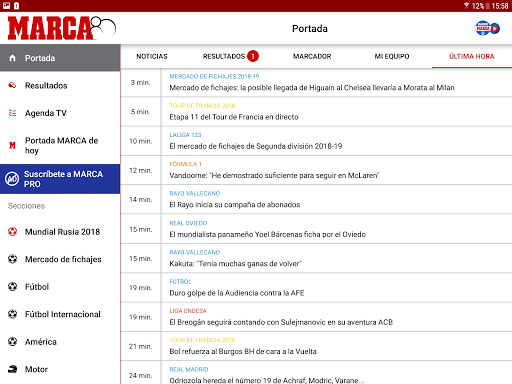Switch to the Noticias tab
The image size is (512, 384).
click(152, 56)
